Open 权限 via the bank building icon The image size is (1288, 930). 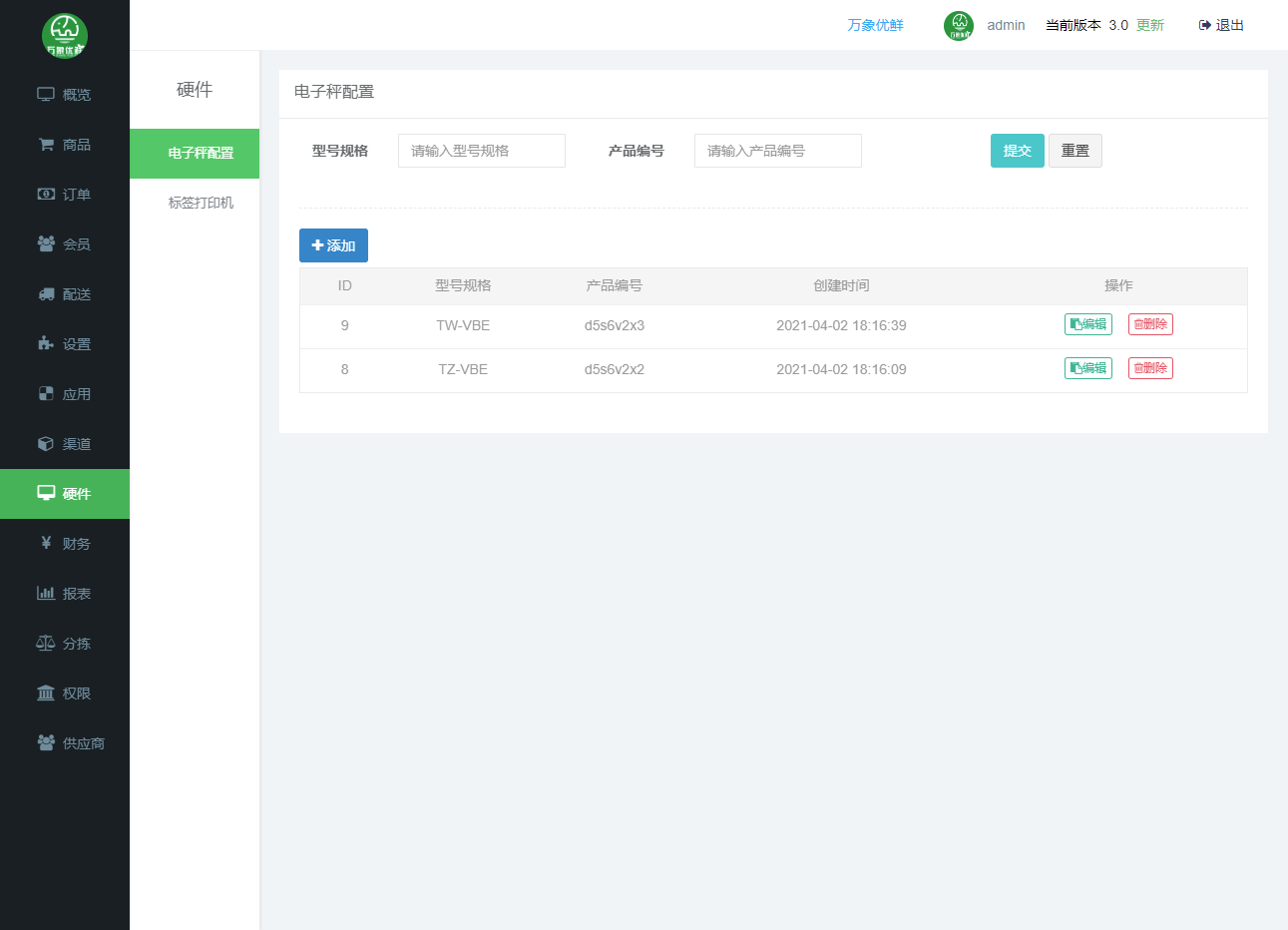point(46,694)
